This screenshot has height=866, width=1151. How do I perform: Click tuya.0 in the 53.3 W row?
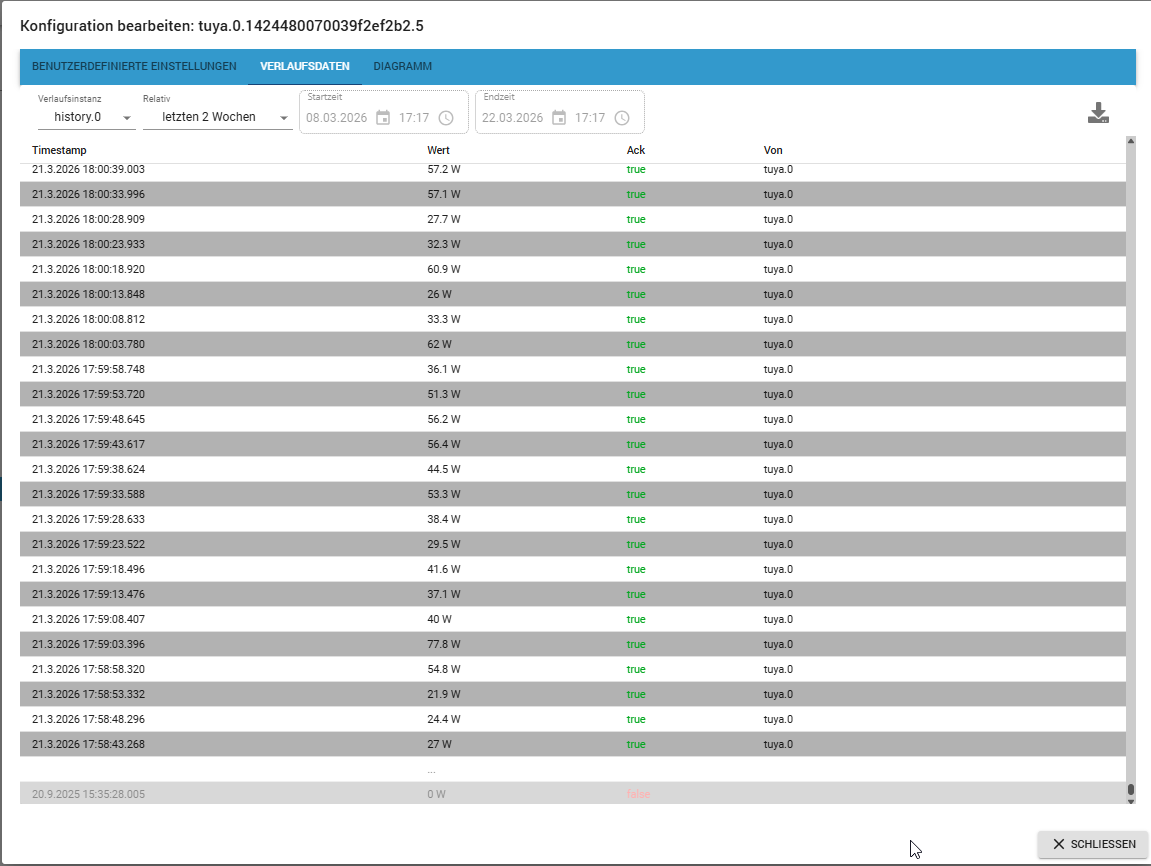(778, 494)
